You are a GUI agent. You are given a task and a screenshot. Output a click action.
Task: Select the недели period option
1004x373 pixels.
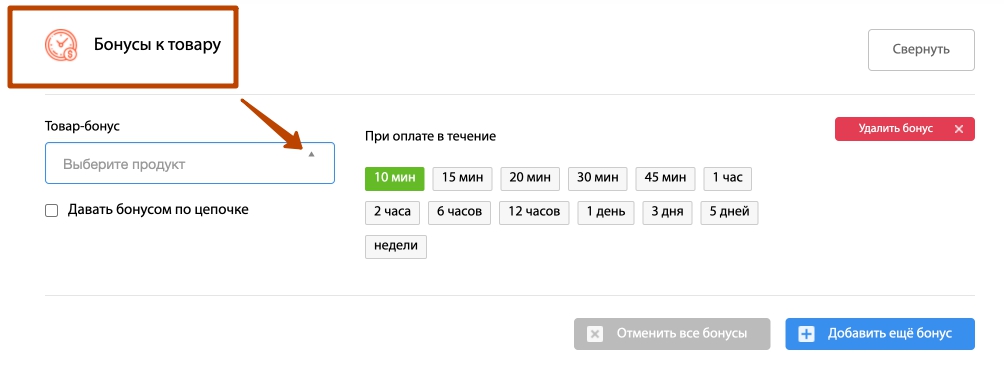[x=396, y=247]
